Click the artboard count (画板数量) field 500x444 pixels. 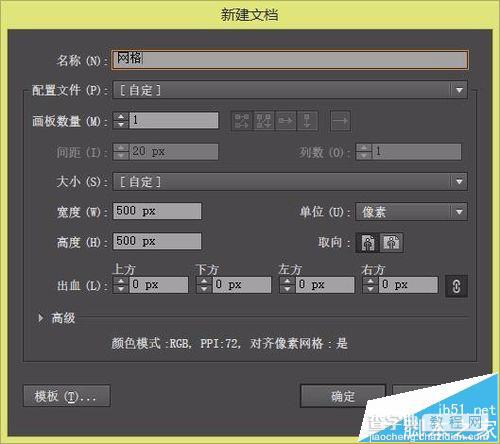pos(174,120)
